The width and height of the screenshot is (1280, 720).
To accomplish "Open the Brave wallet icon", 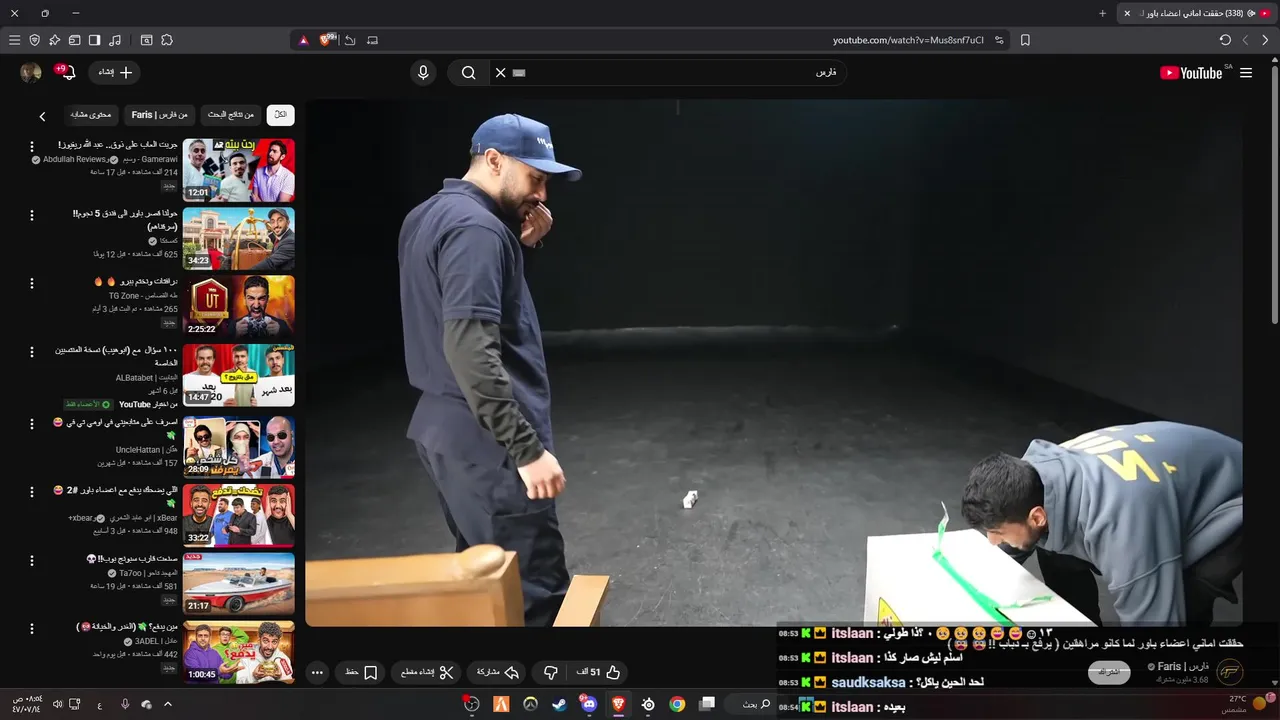I will click(x=74, y=40).
